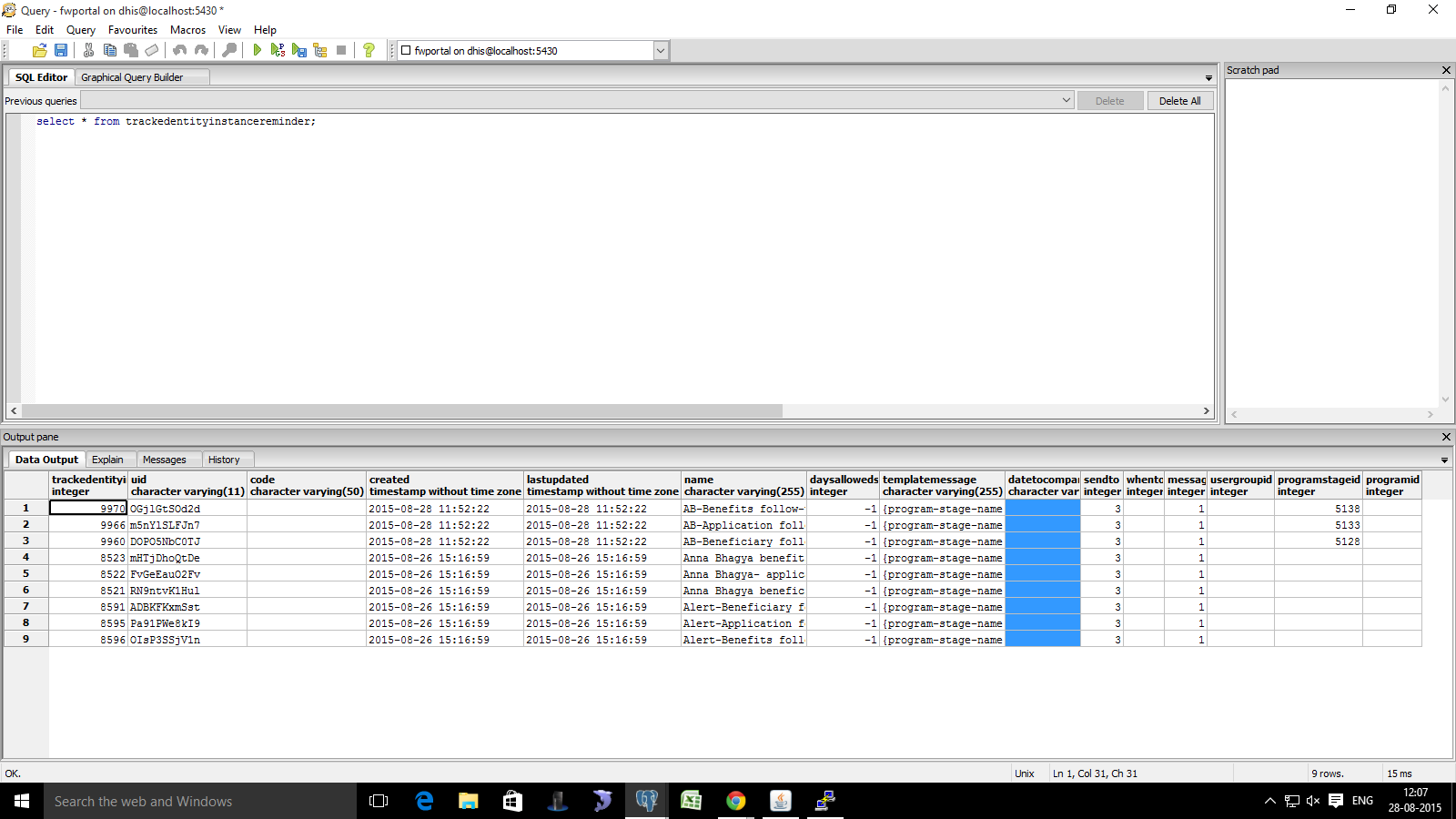
Task: Click into the Scratch pad text area
Action: click(1332, 243)
